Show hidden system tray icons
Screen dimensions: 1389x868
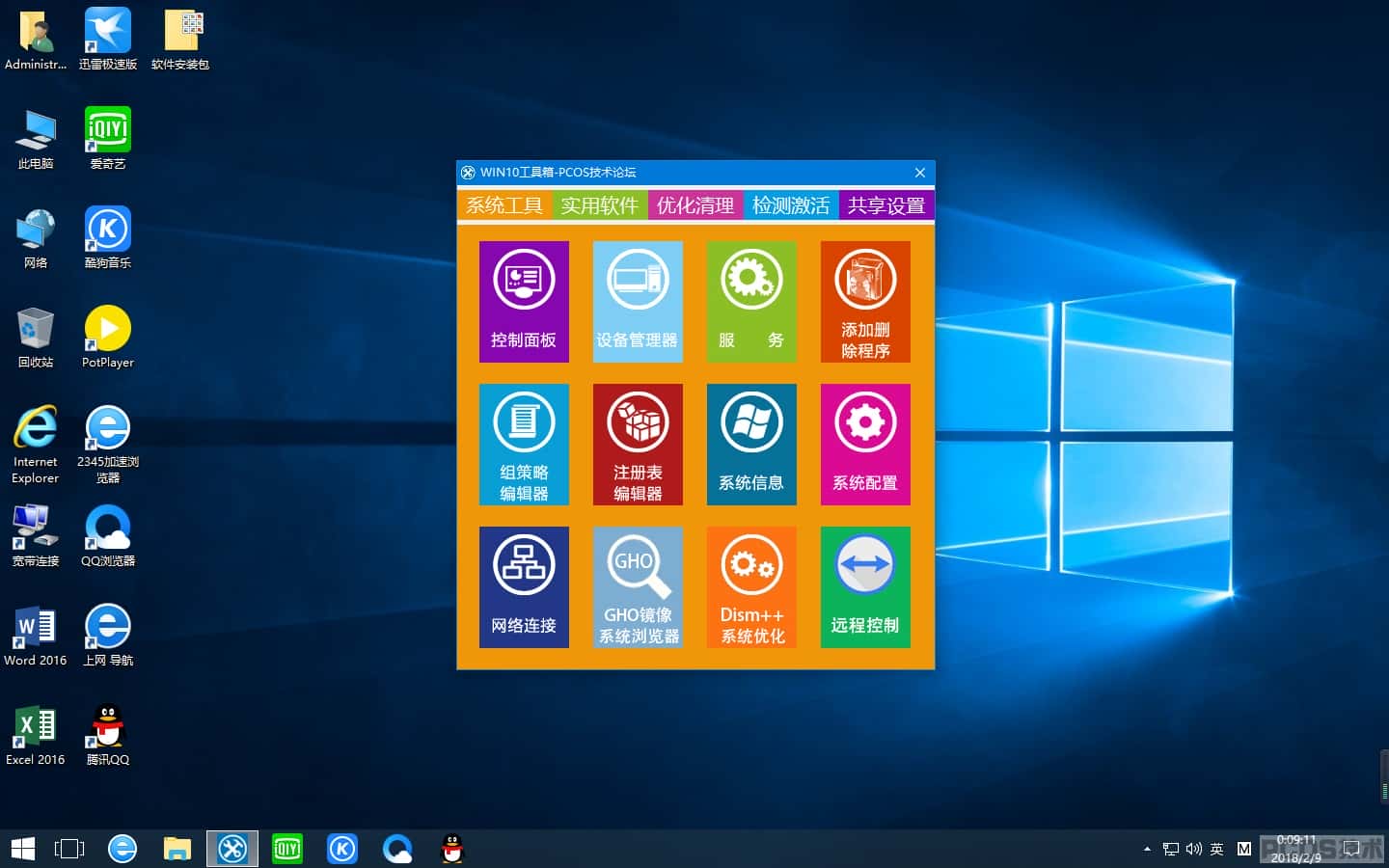[1147, 849]
